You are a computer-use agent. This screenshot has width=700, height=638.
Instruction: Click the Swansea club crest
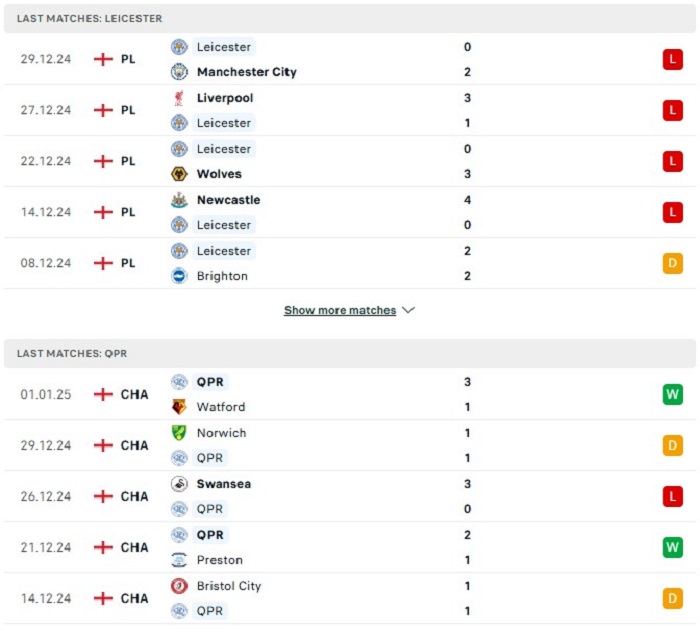[179, 484]
